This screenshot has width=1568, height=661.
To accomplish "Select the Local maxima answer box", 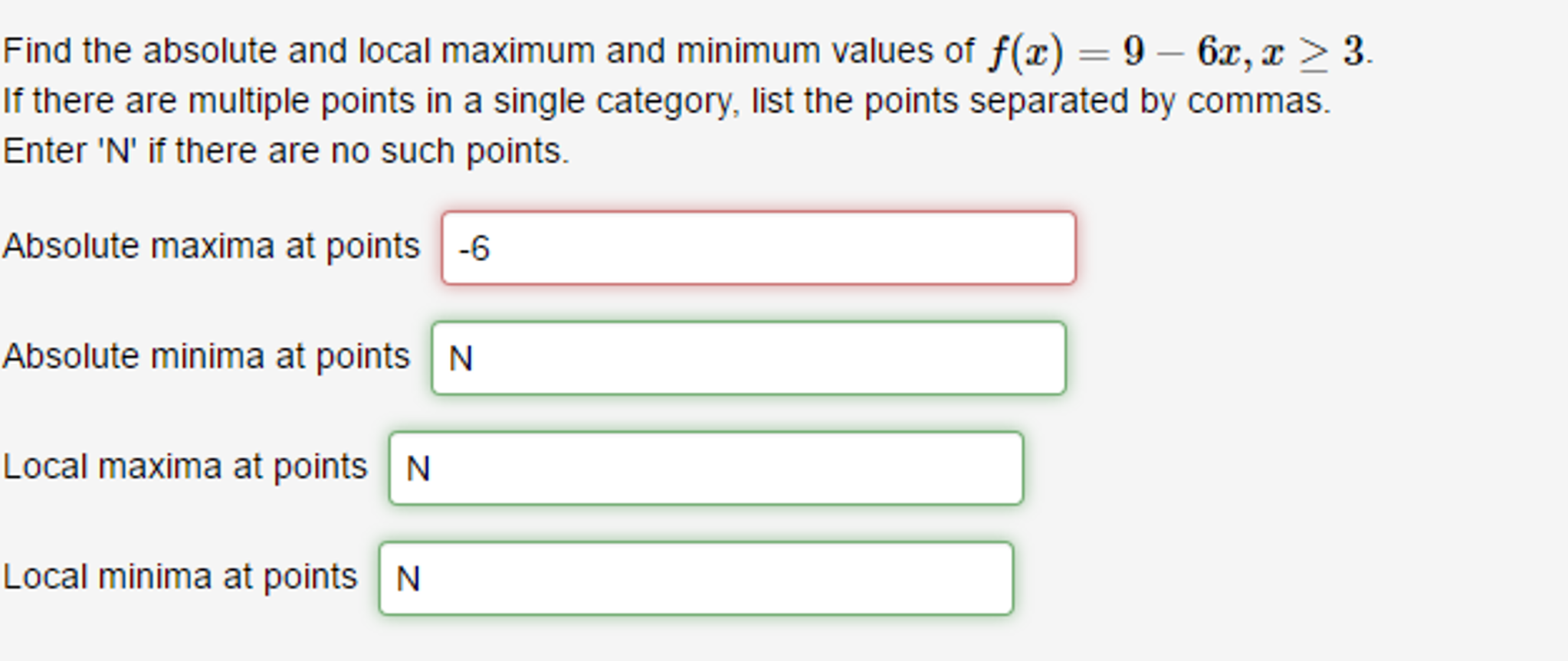I will point(705,469).
